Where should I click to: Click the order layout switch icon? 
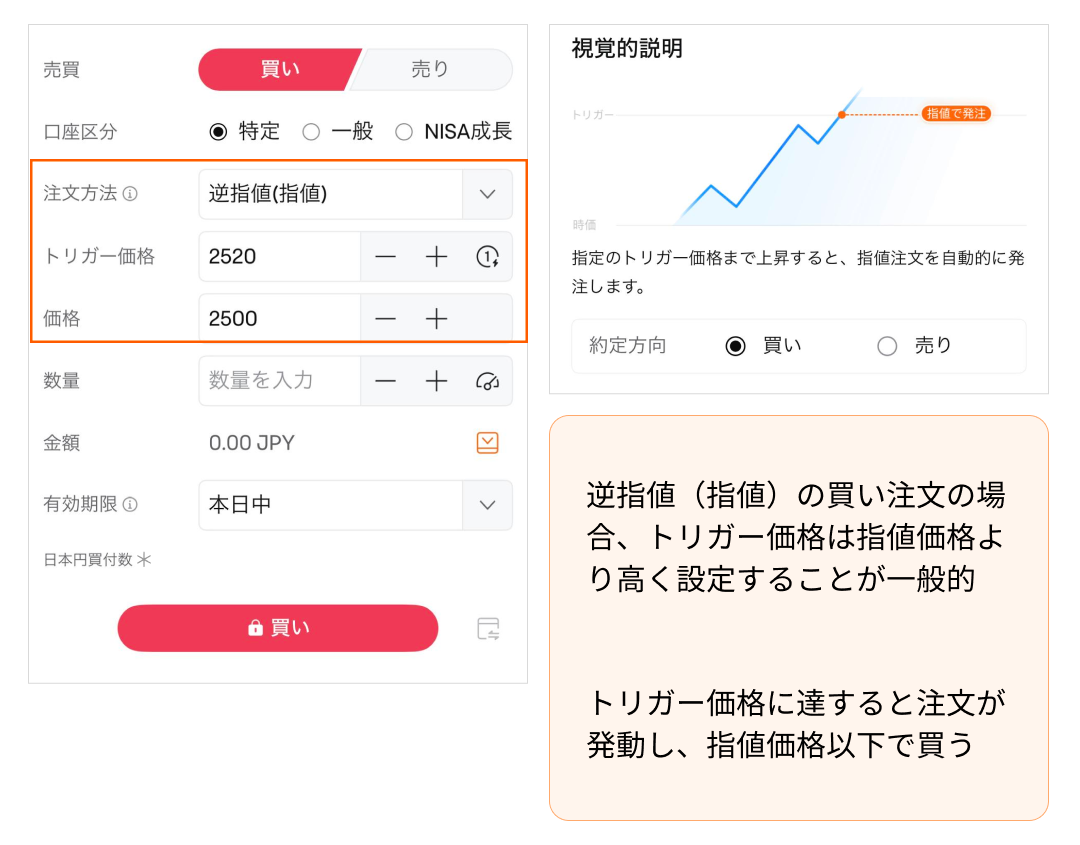[x=488, y=629]
